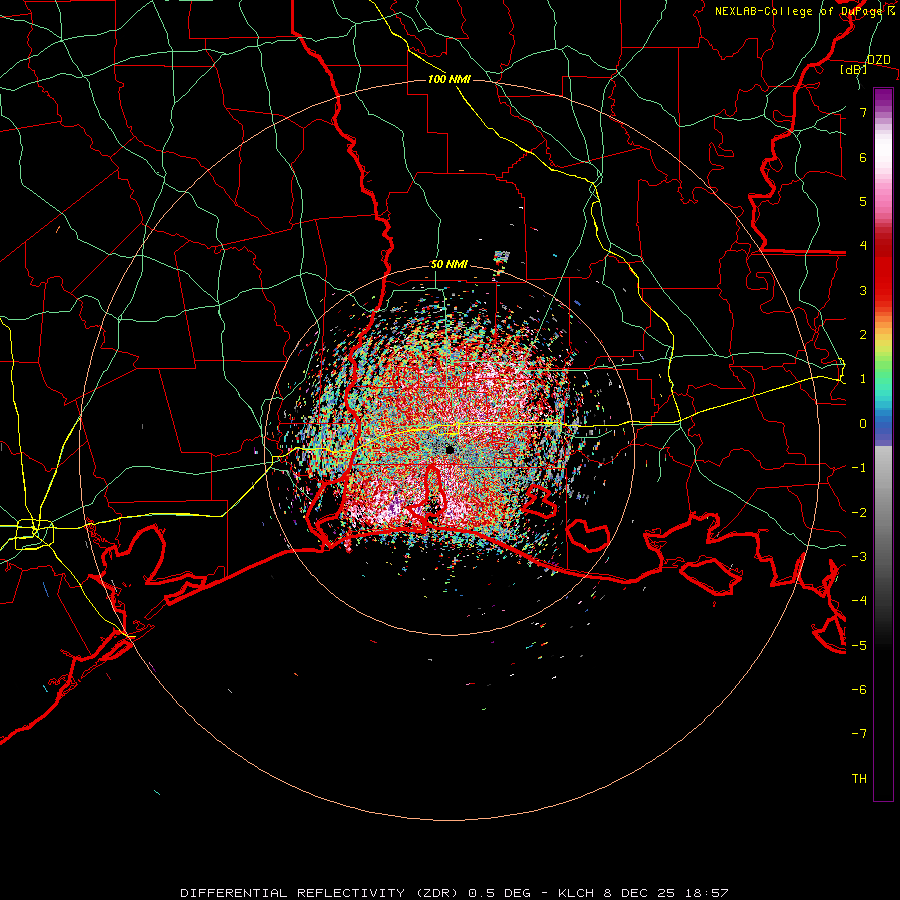This screenshot has width=900, height=900.
Task: Click the '7' value on the color scale
Action: click(x=863, y=112)
